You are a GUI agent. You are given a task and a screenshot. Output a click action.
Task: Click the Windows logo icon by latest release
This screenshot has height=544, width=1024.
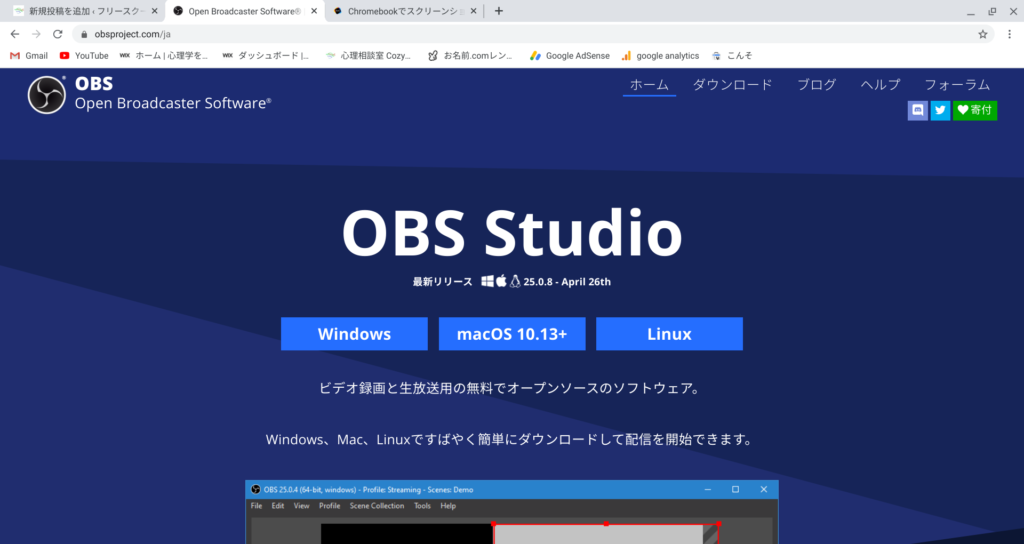(x=487, y=281)
